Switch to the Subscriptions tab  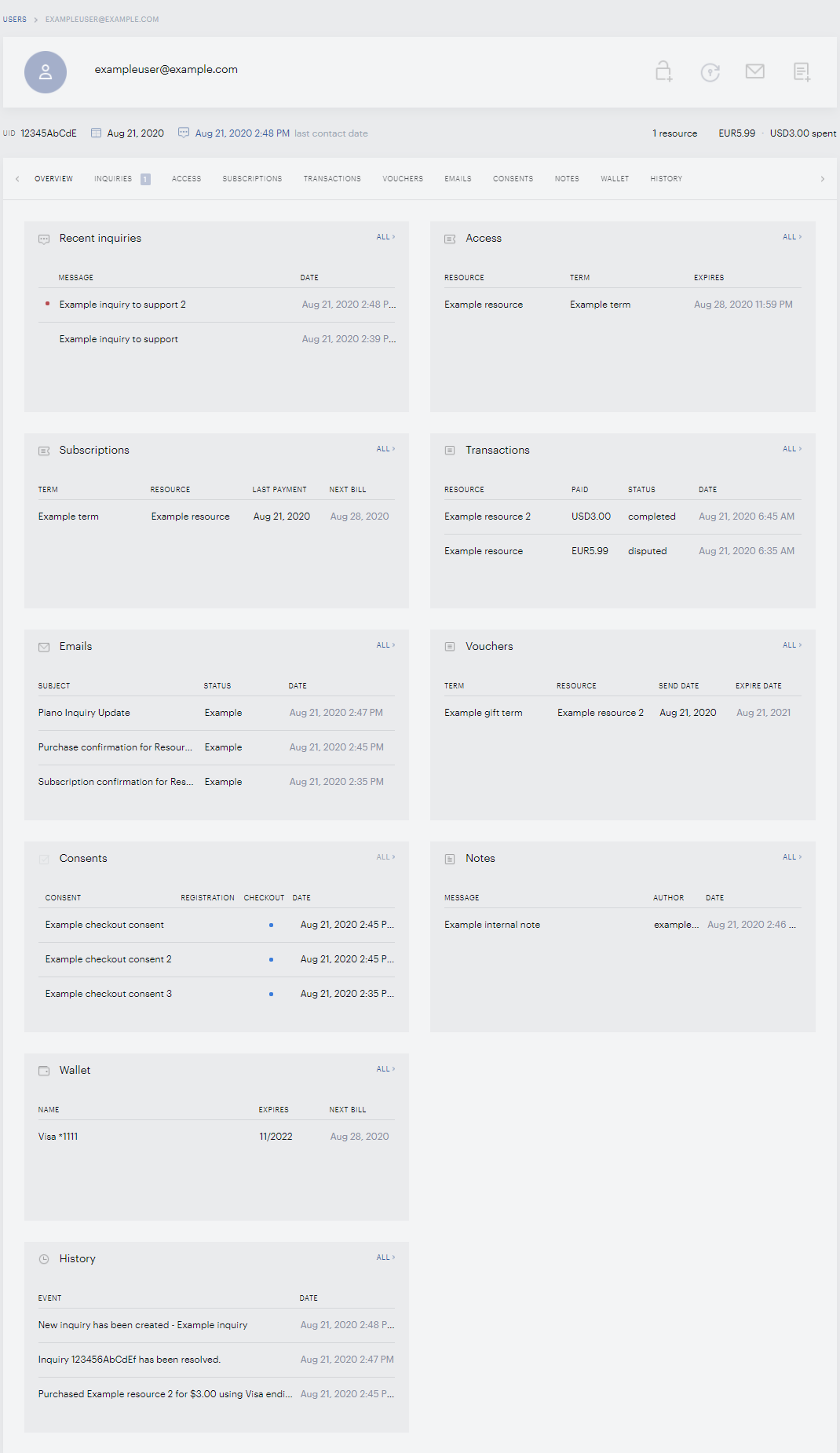(x=252, y=179)
